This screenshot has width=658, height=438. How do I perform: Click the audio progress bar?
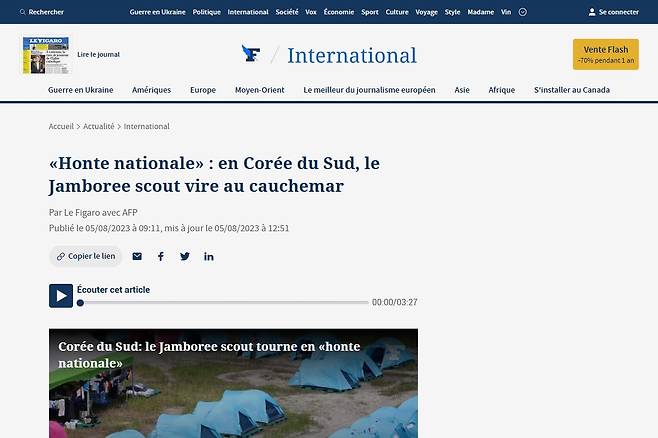coord(222,302)
